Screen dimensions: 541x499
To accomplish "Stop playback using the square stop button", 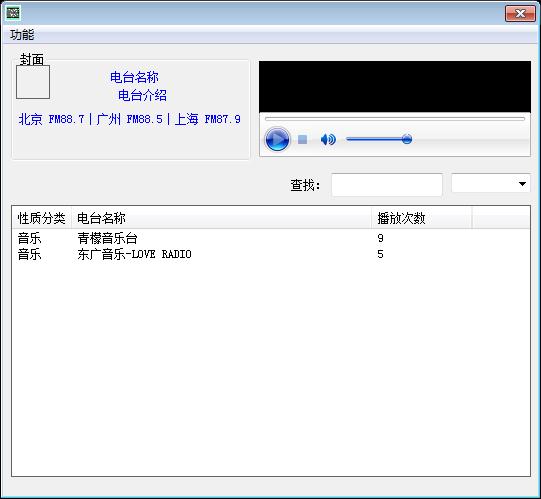I will click(x=303, y=139).
